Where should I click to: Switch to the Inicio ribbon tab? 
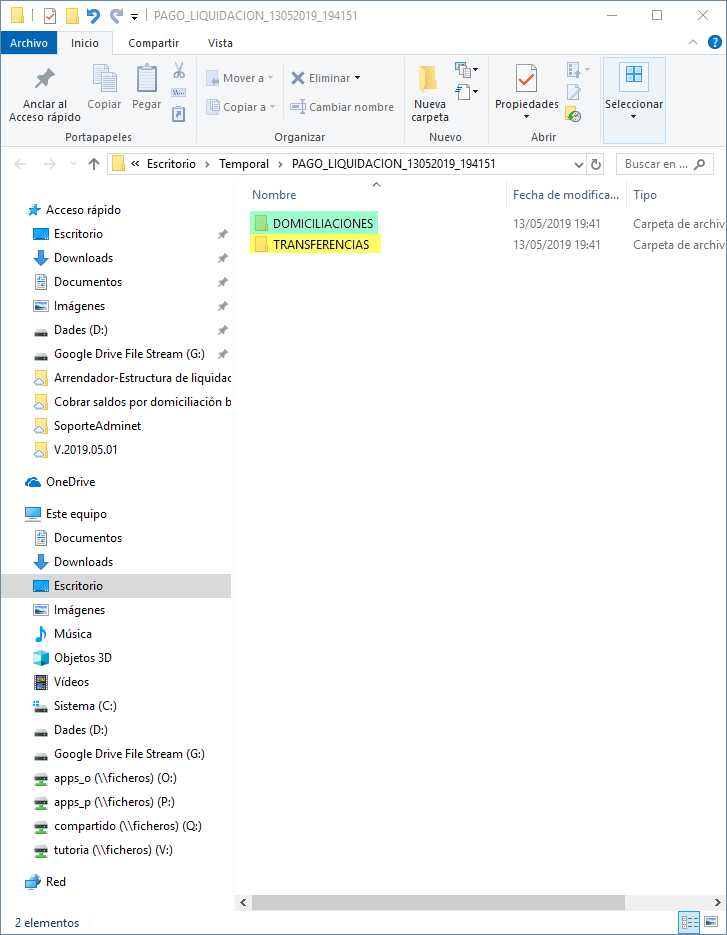85,43
